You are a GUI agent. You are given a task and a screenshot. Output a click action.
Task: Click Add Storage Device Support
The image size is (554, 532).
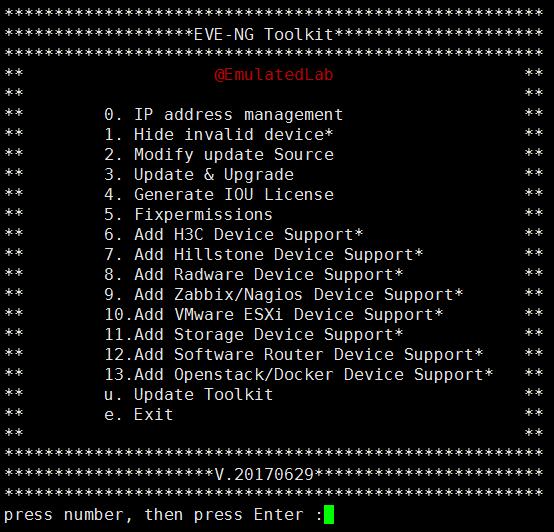(x=254, y=335)
